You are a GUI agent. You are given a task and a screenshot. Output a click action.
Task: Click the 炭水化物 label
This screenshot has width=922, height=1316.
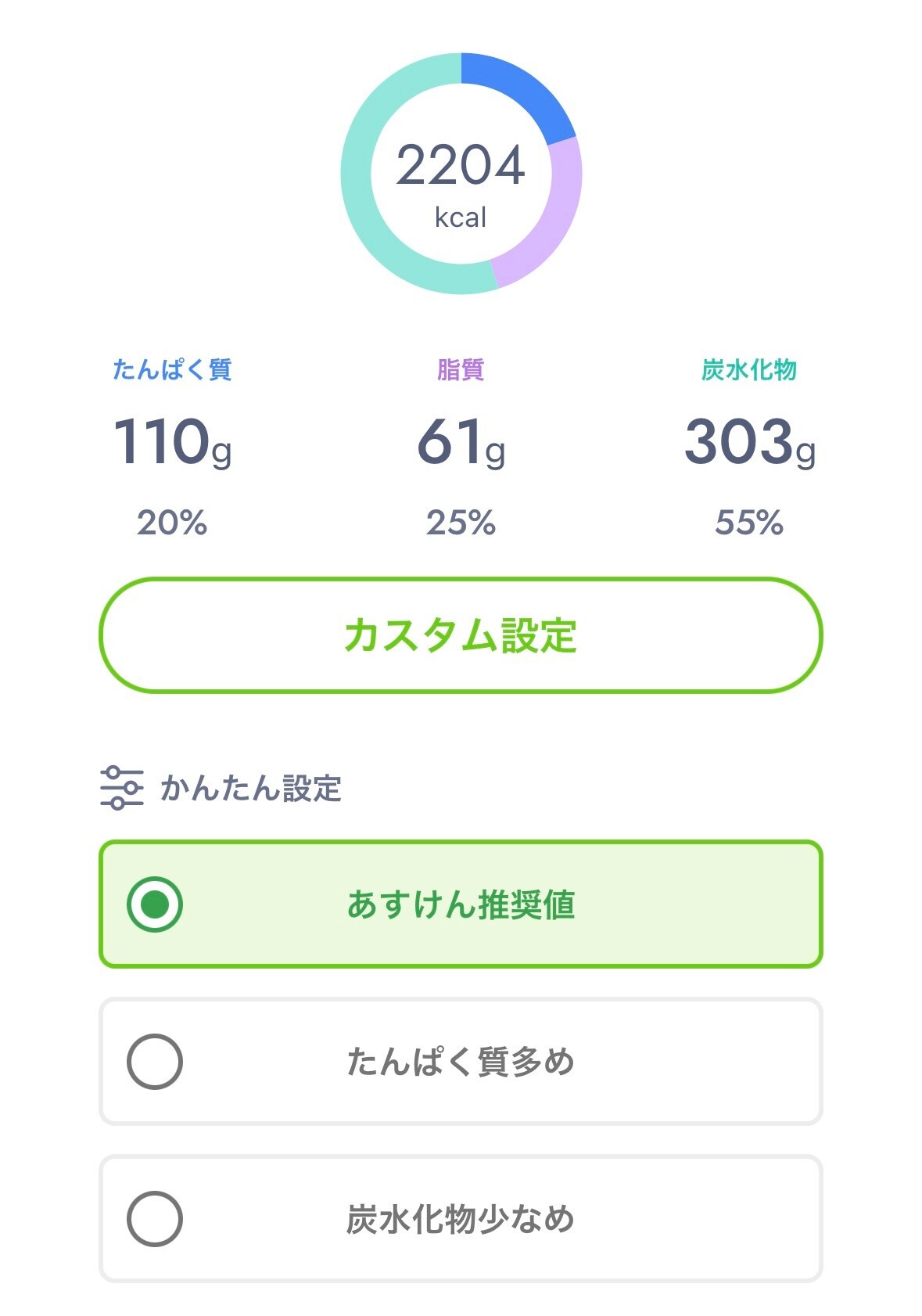click(x=748, y=369)
